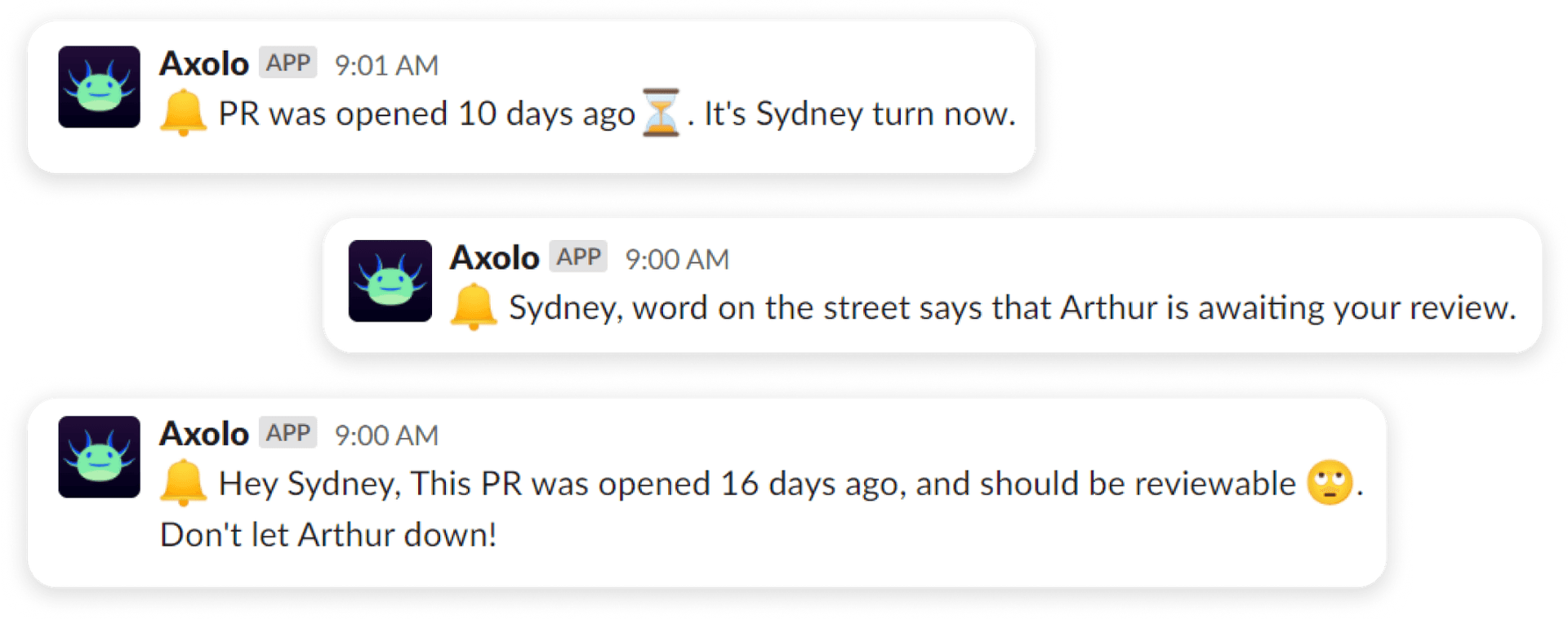The image size is (1568, 620).
Task: Click the Axolo avatar on the 9:00 AM middle message
Action: click(x=390, y=281)
